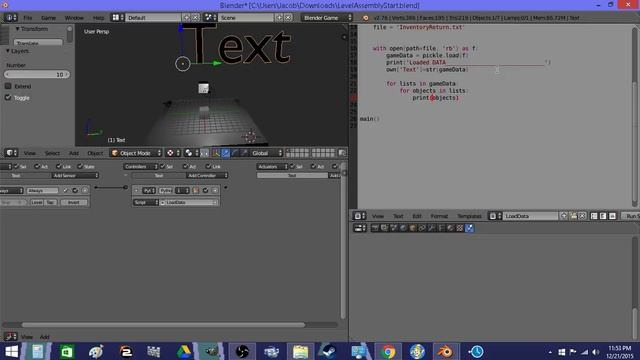Add a new screen layout next to Default
This screenshot has height=360, width=640.
click(x=187, y=18)
